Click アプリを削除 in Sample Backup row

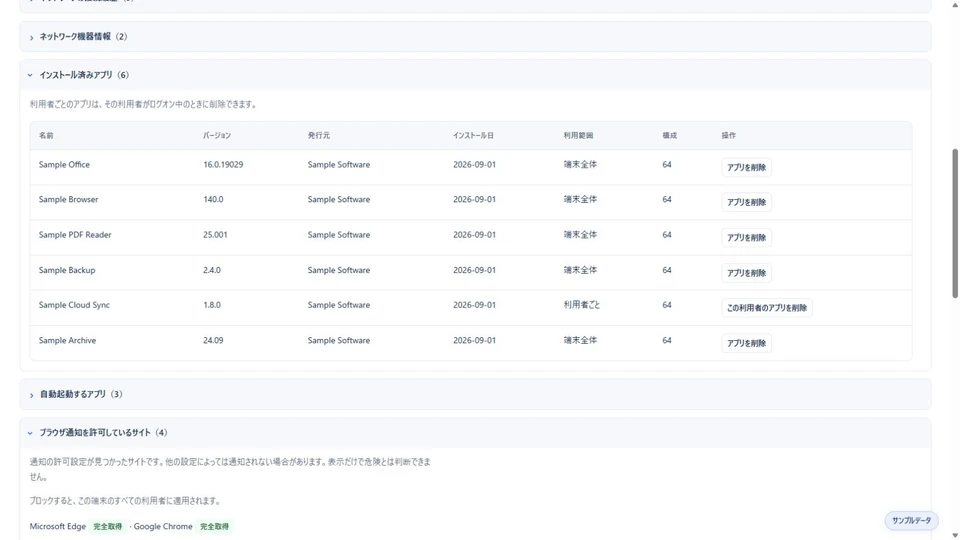coord(746,273)
